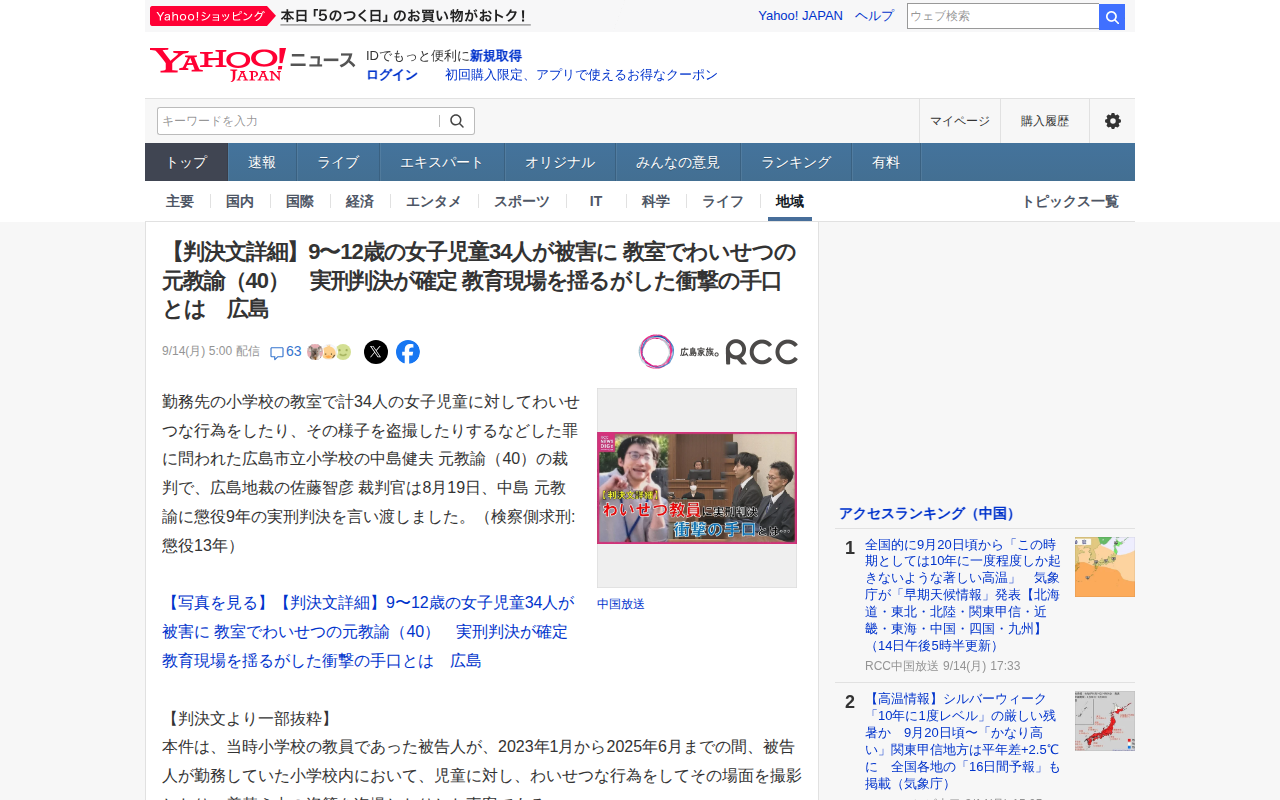Select the 速報 navigation tab
The image size is (1280, 800).
pos(262,162)
